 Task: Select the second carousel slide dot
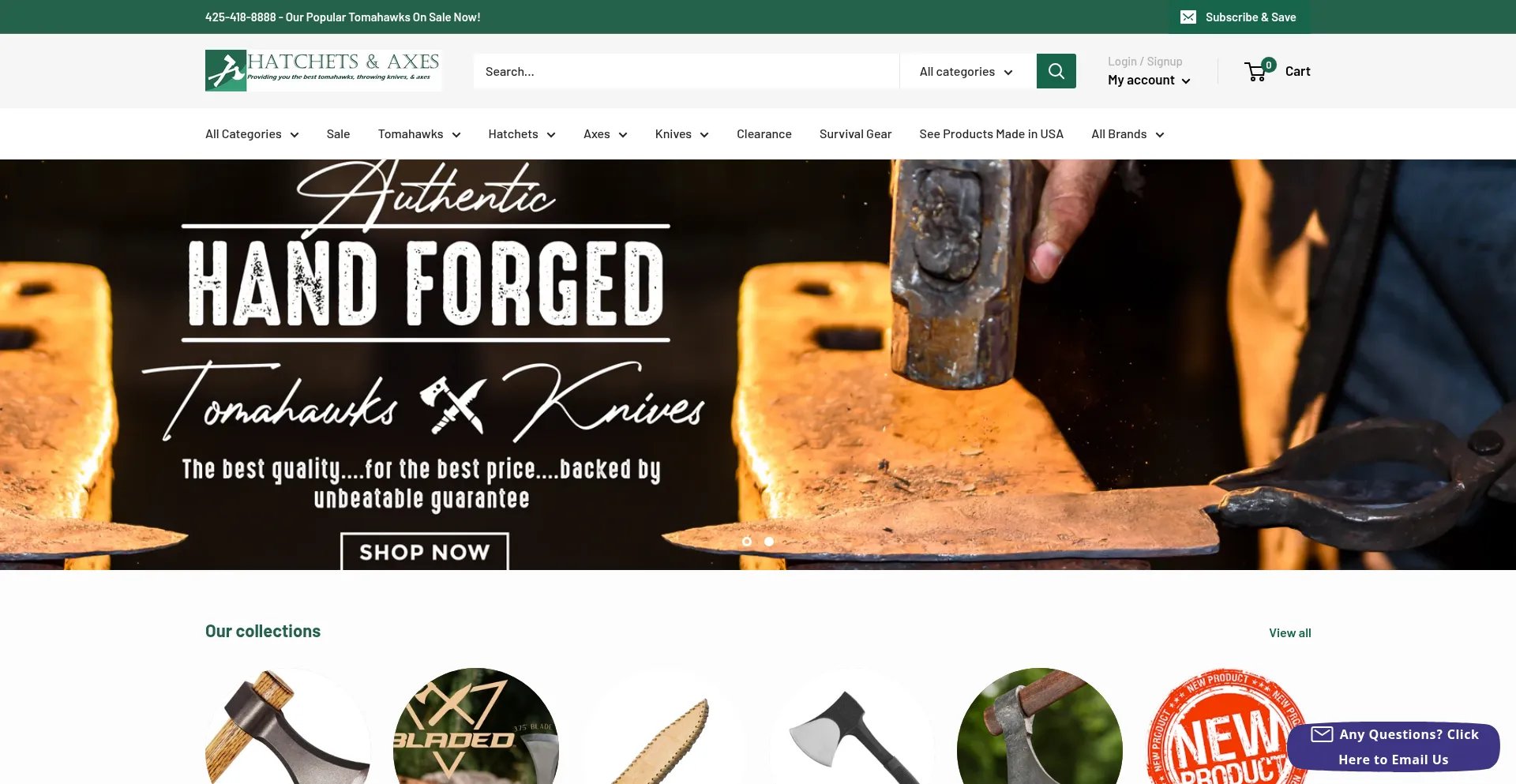[x=769, y=542]
